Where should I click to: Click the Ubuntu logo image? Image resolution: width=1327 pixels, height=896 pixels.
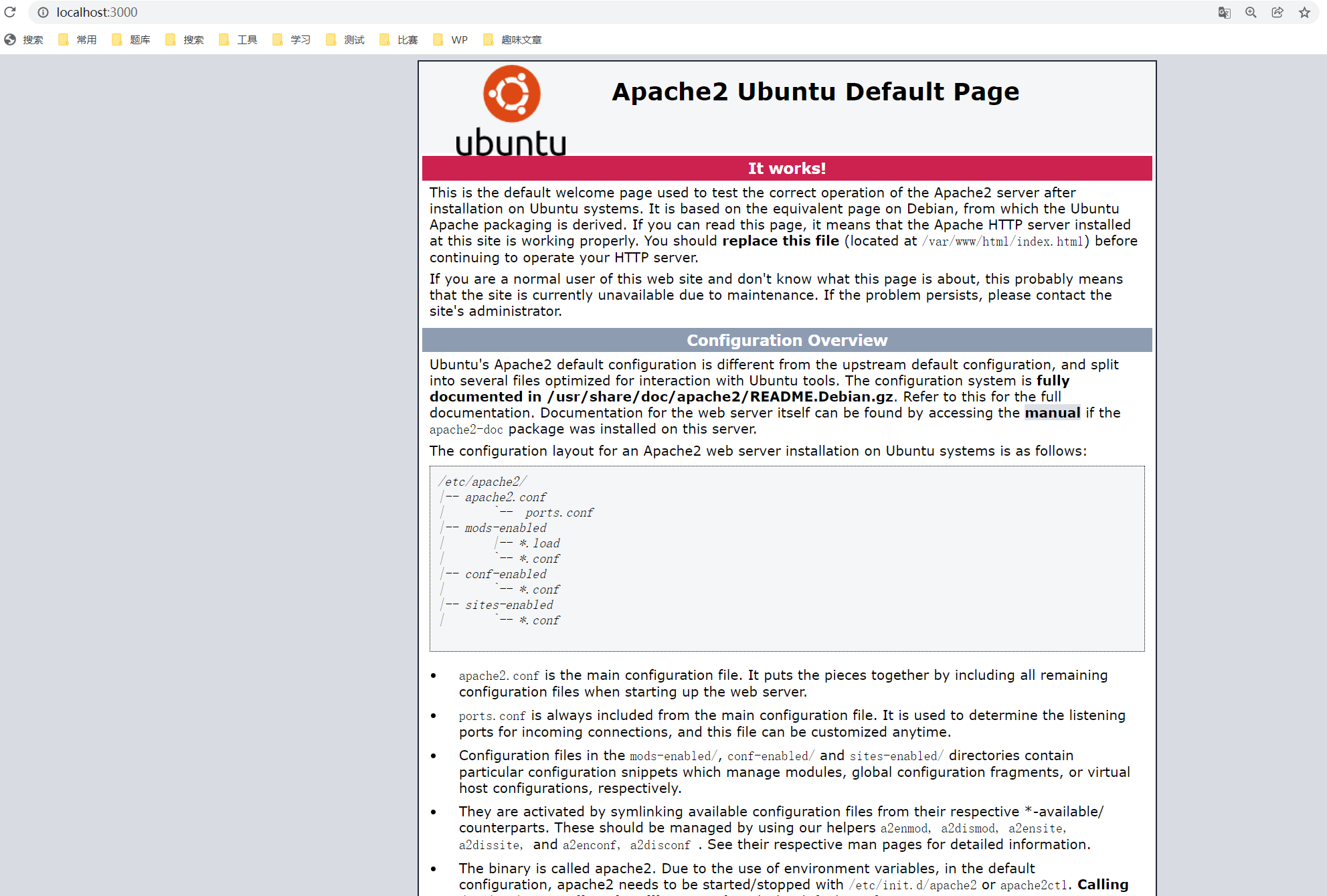pos(511,110)
